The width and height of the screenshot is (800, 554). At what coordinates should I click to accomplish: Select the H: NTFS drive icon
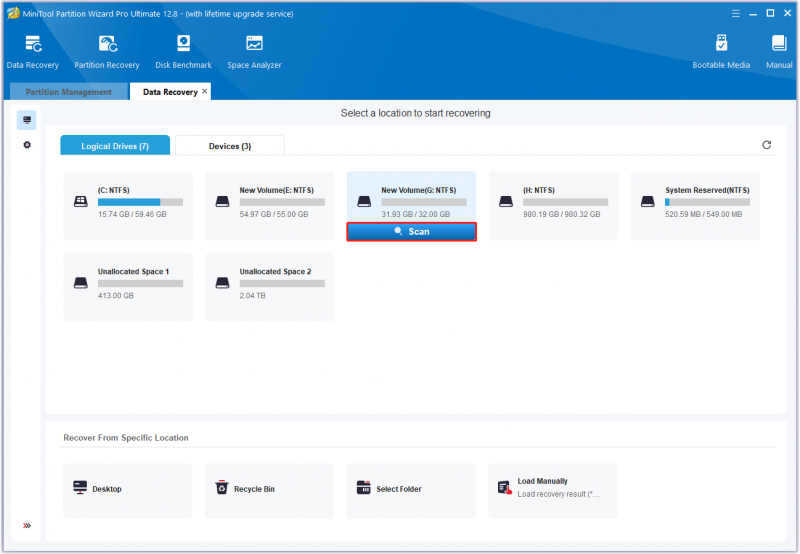[506, 202]
